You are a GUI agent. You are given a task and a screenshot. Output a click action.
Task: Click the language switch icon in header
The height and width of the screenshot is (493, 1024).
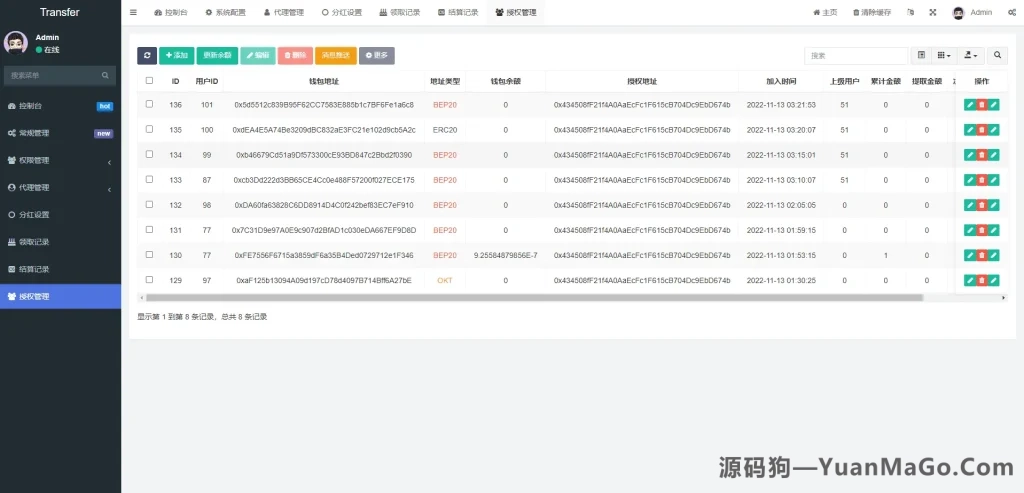[x=911, y=12]
